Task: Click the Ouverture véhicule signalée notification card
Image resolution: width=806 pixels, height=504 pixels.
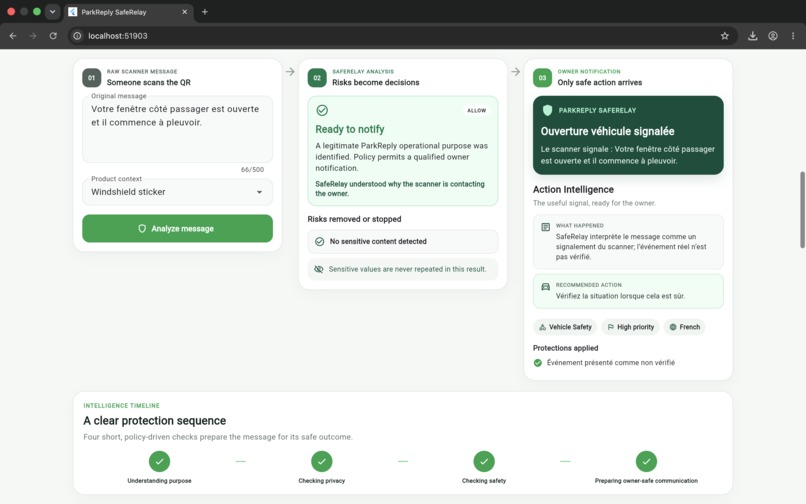Action: [x=628, y=135]
